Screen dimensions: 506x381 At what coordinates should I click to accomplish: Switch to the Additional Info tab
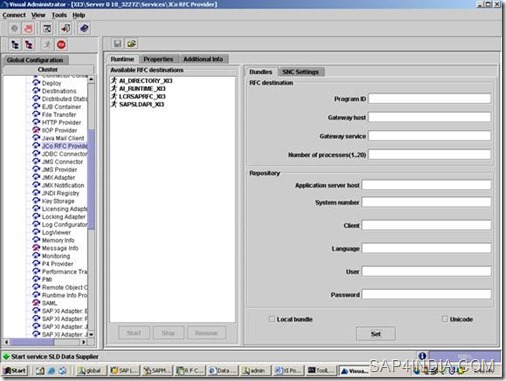point(203,59)
